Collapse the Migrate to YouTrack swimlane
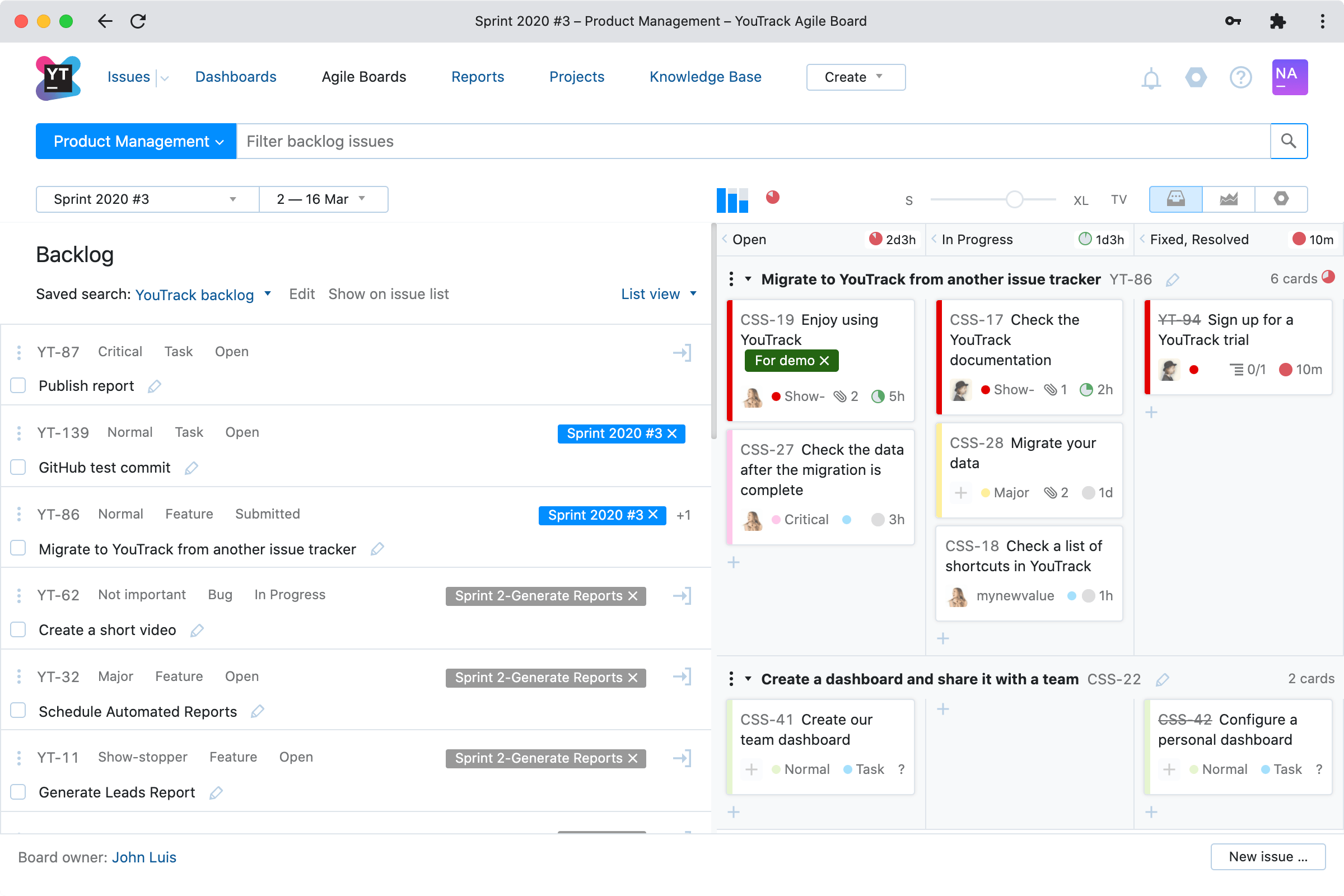This screenshot has width=1344, height=896. [748, 279]
